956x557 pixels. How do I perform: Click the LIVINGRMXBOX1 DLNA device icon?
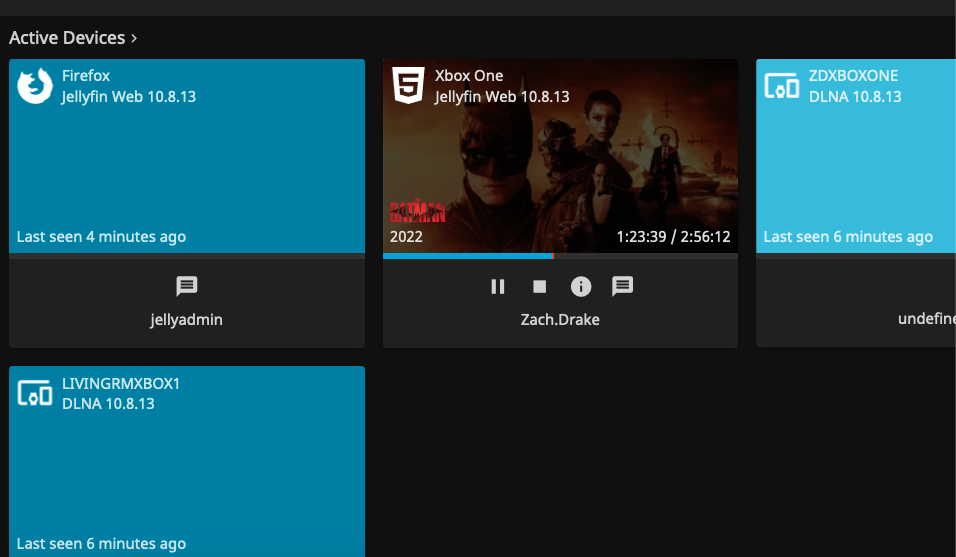[35, 393]
